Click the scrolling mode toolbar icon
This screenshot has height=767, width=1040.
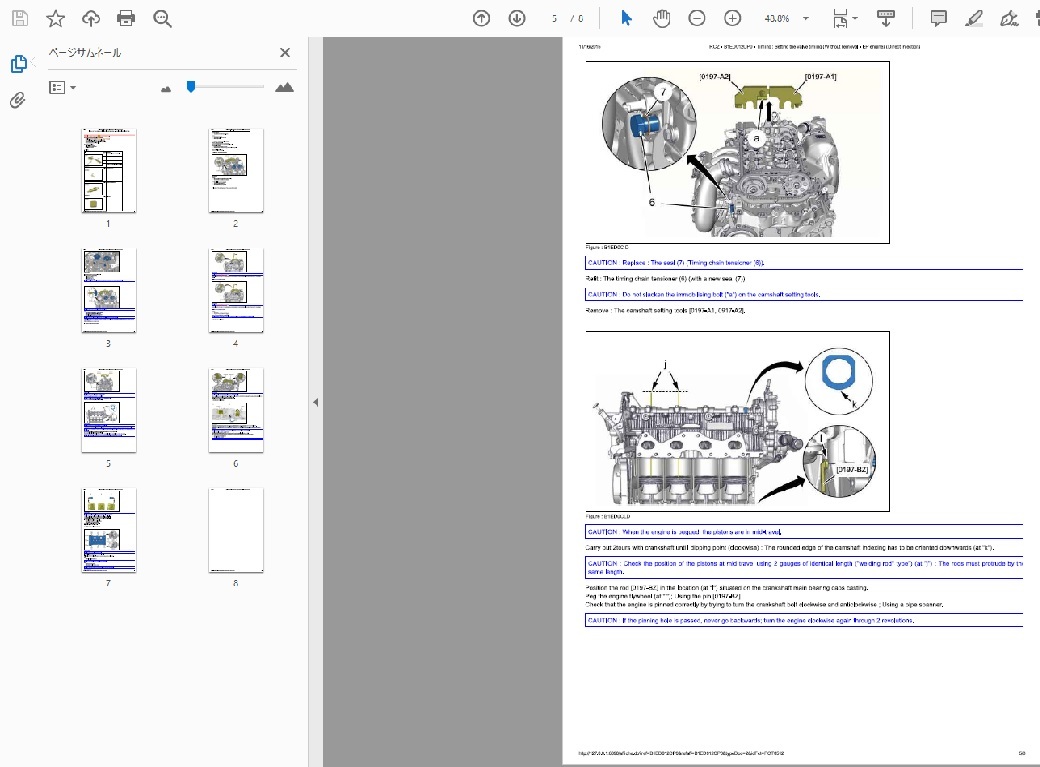click(885, 19)
